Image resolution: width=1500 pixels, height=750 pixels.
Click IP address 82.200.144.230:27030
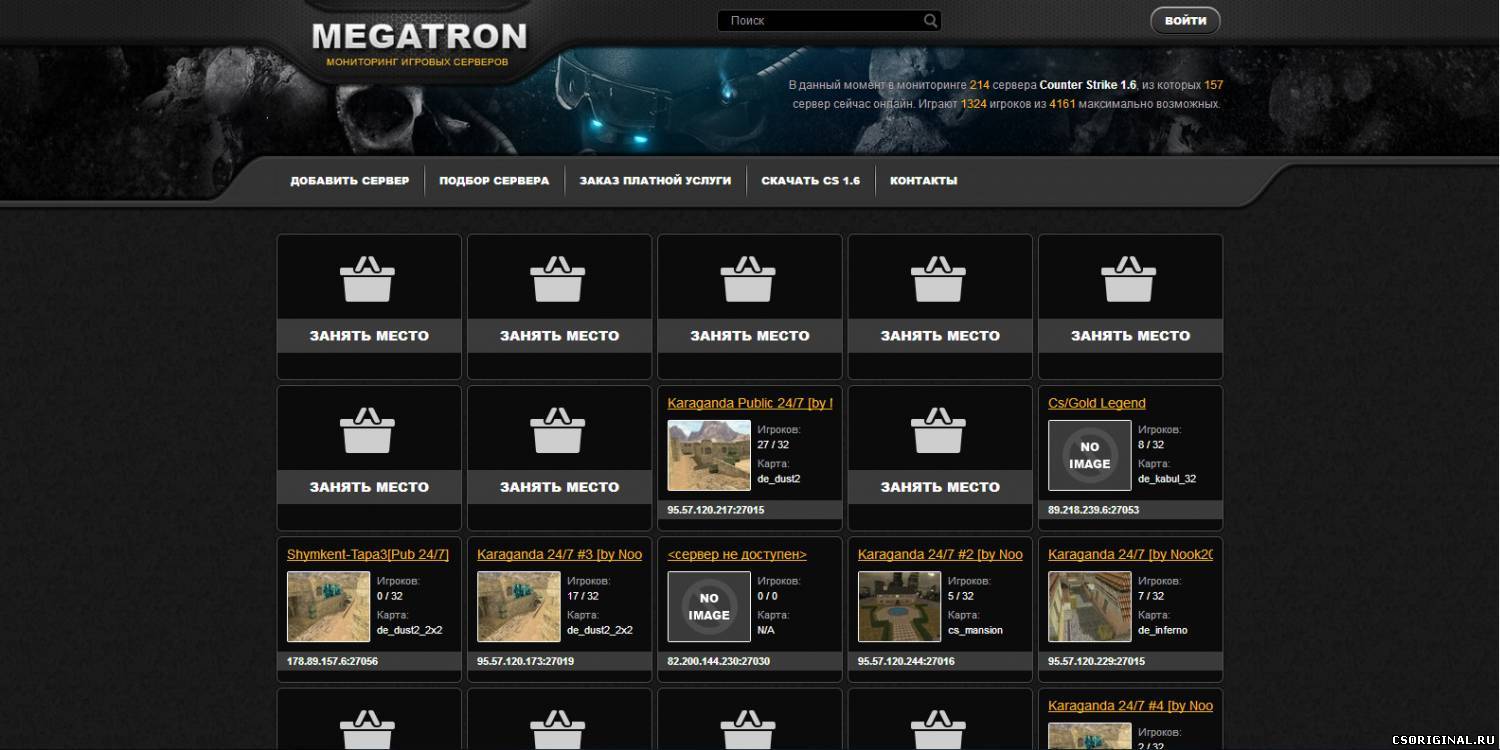718,661
